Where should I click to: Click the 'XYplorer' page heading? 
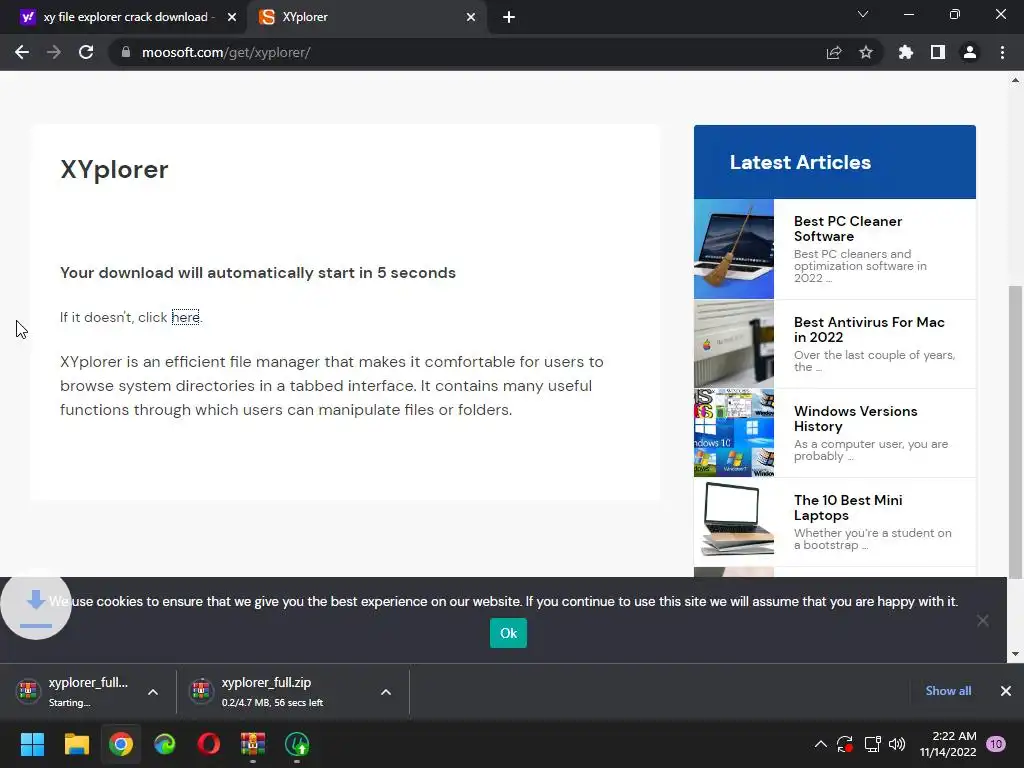coord(114,170)
